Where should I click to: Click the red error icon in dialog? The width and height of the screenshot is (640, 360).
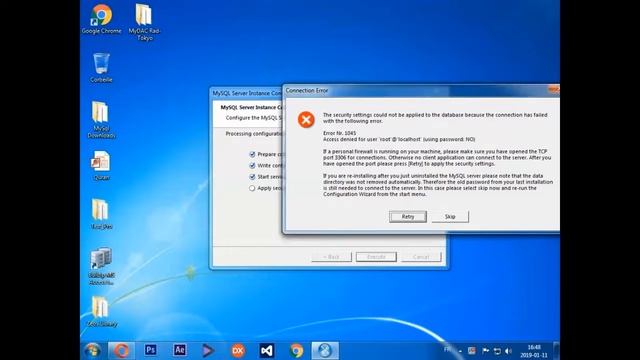(306, 120)
